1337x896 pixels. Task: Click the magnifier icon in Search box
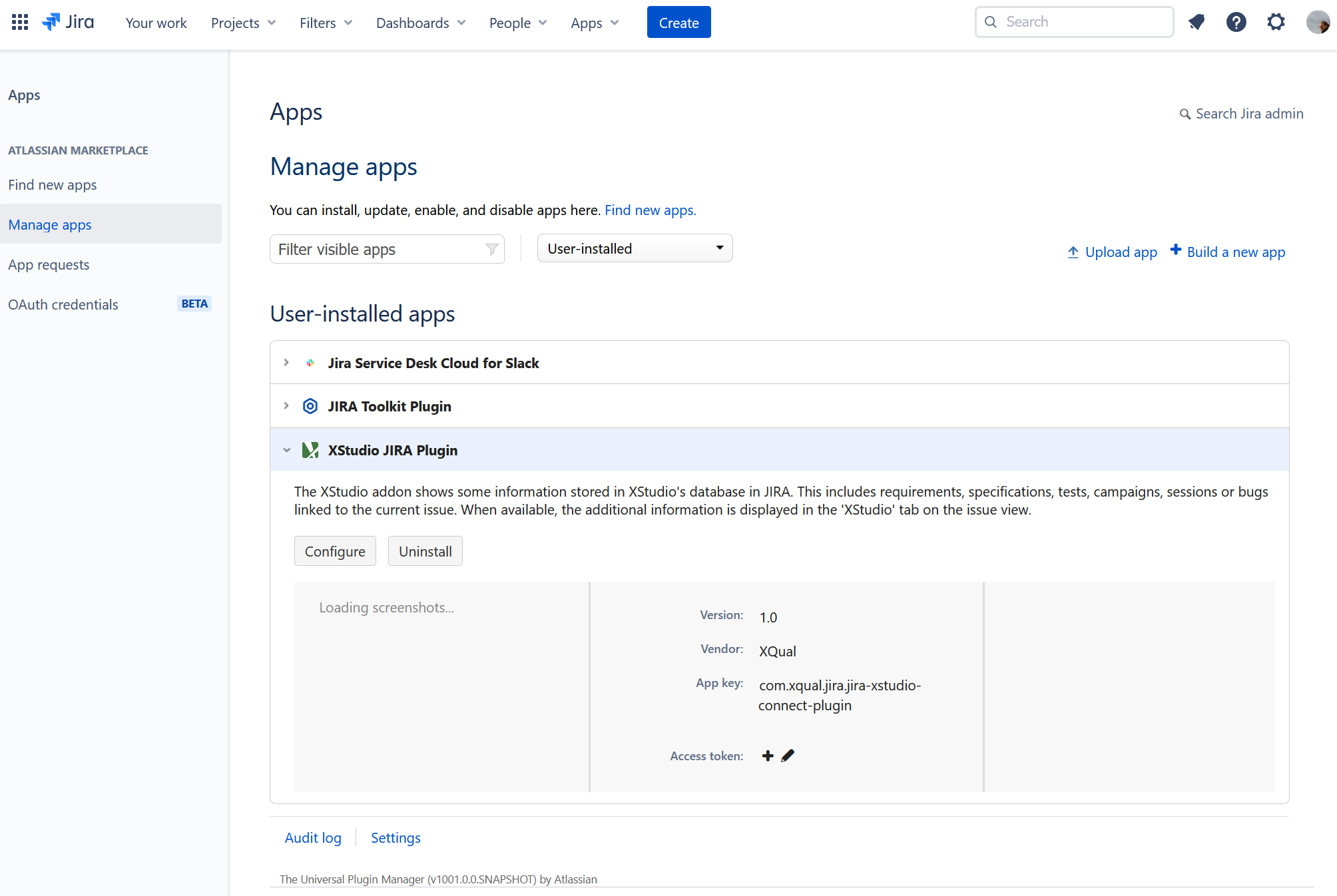[991, 22]
